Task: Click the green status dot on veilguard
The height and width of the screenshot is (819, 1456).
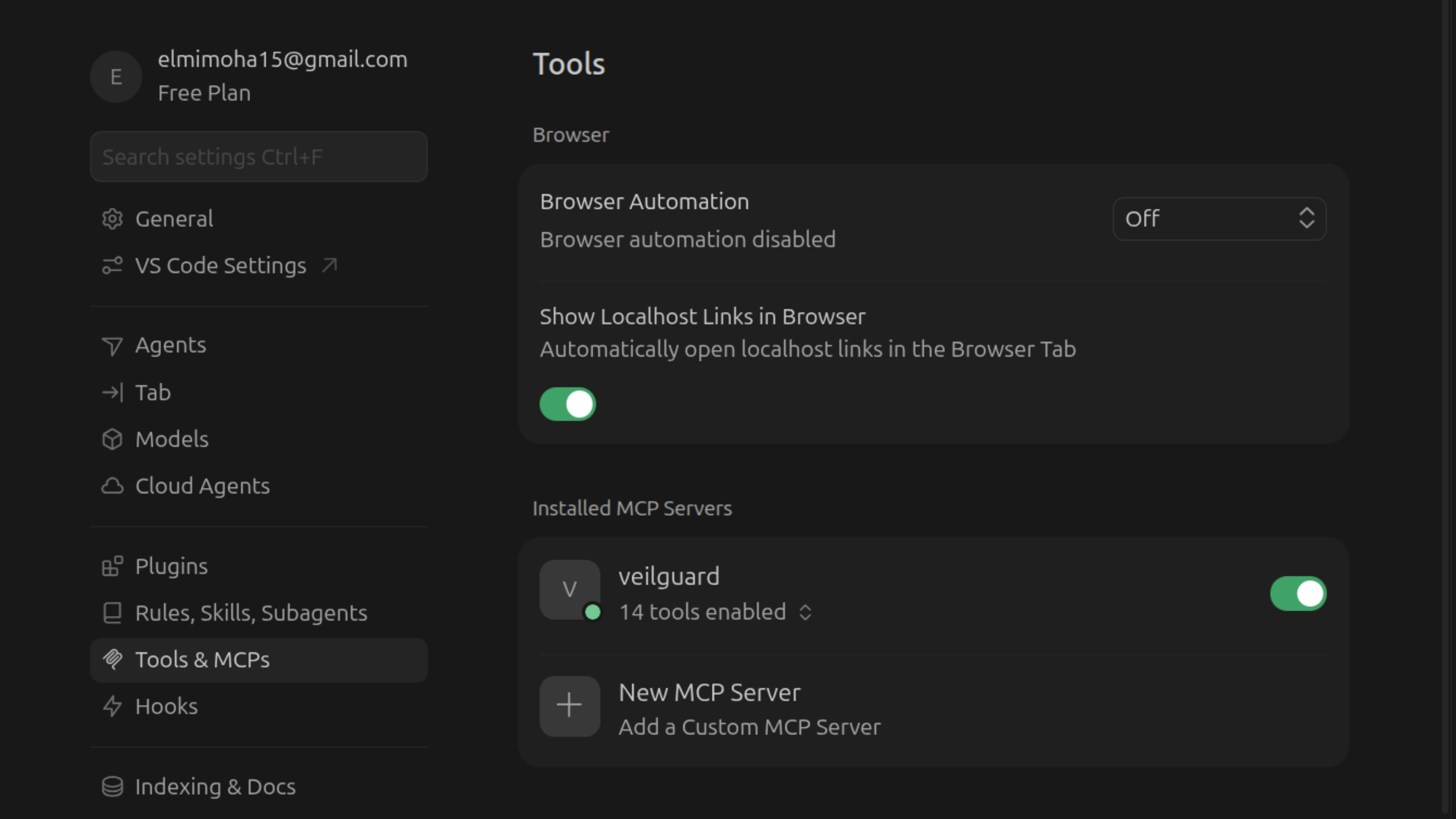Action: point(592,612)
